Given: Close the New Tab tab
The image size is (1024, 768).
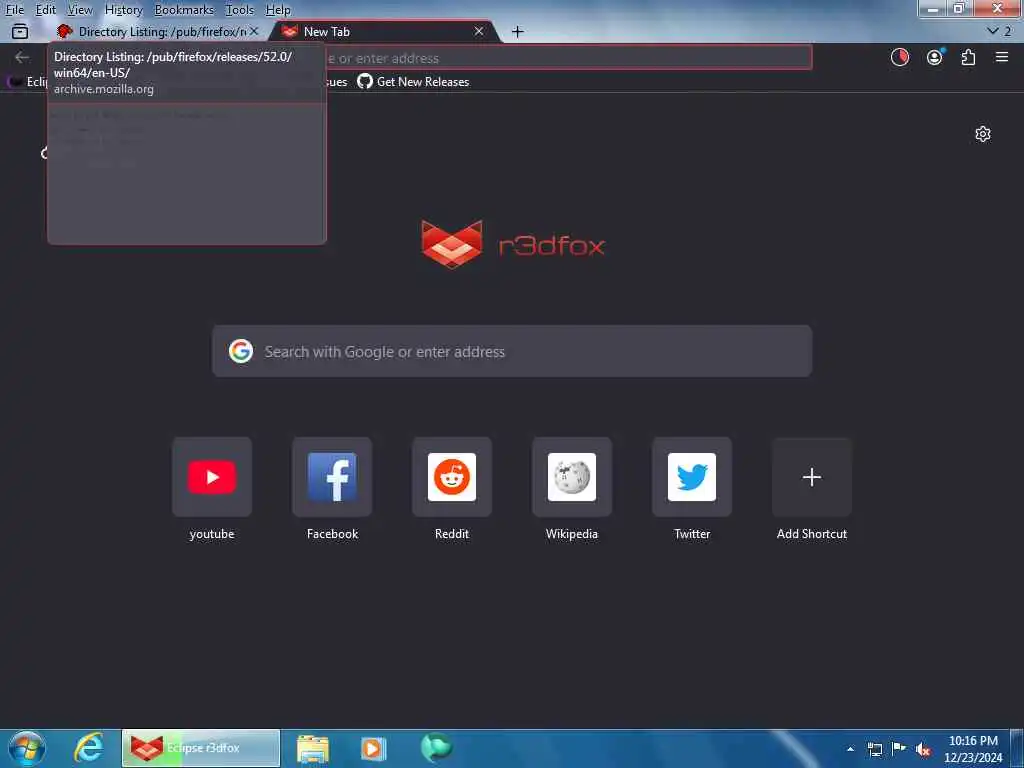Looking at the screenshot, I should [479, 31].
